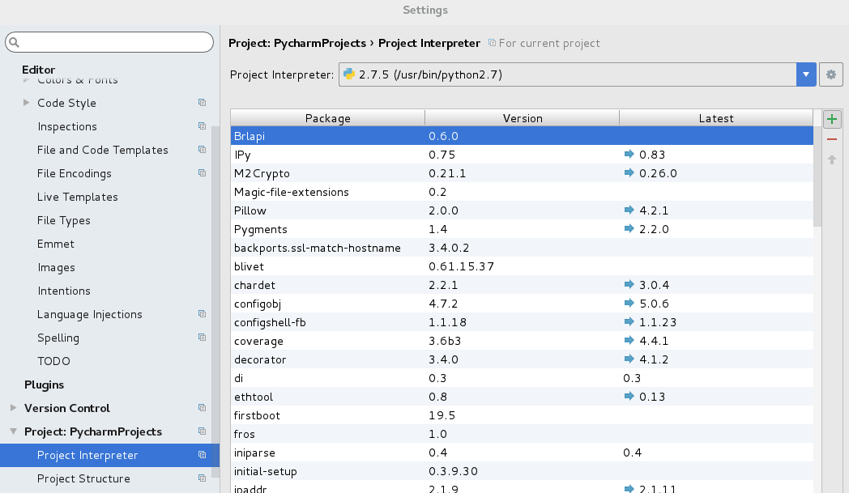Click the Python logo in interpreter field

(x=349, y=74)
